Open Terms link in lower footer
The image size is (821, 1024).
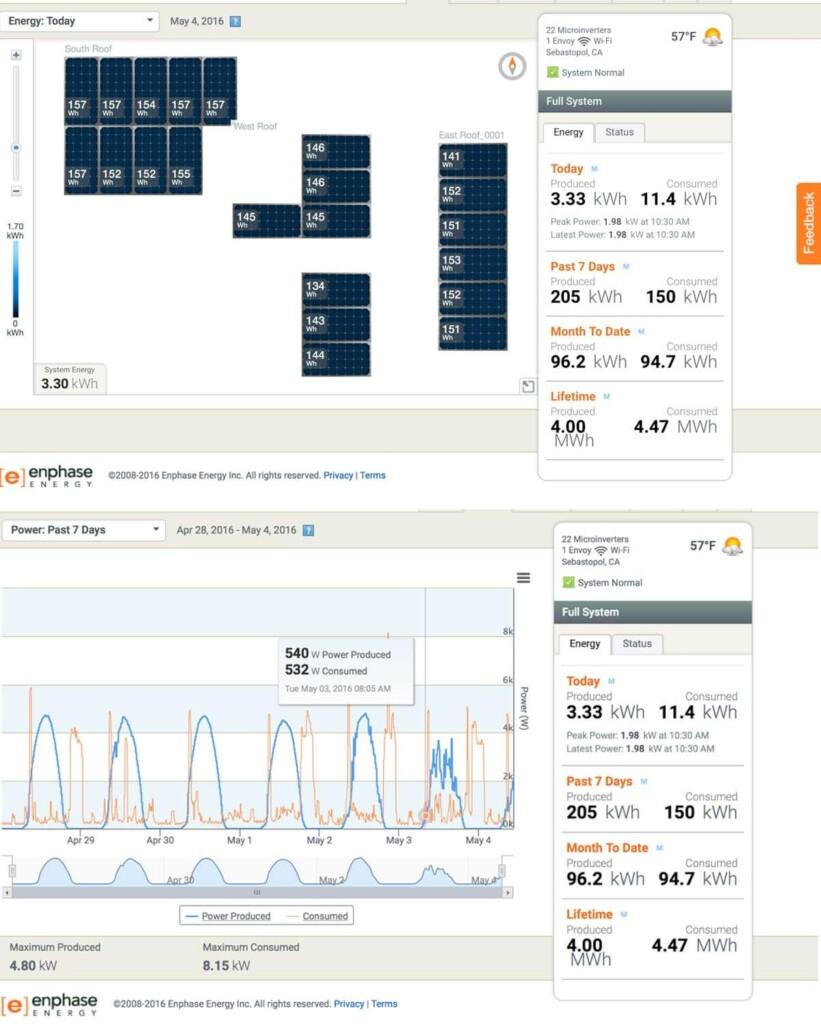pos(384,1004)
